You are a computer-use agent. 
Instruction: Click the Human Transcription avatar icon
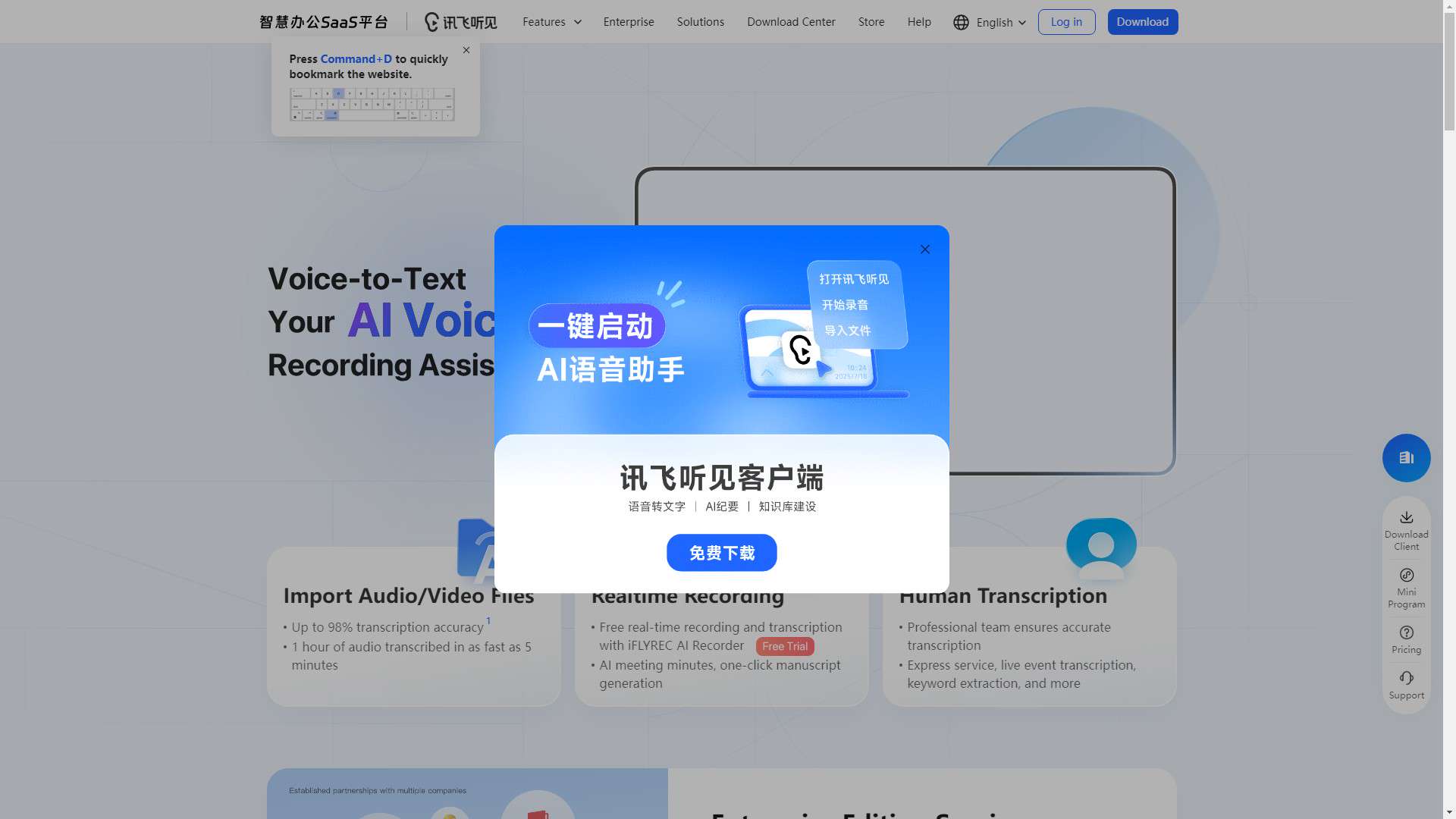[1100, 548]
